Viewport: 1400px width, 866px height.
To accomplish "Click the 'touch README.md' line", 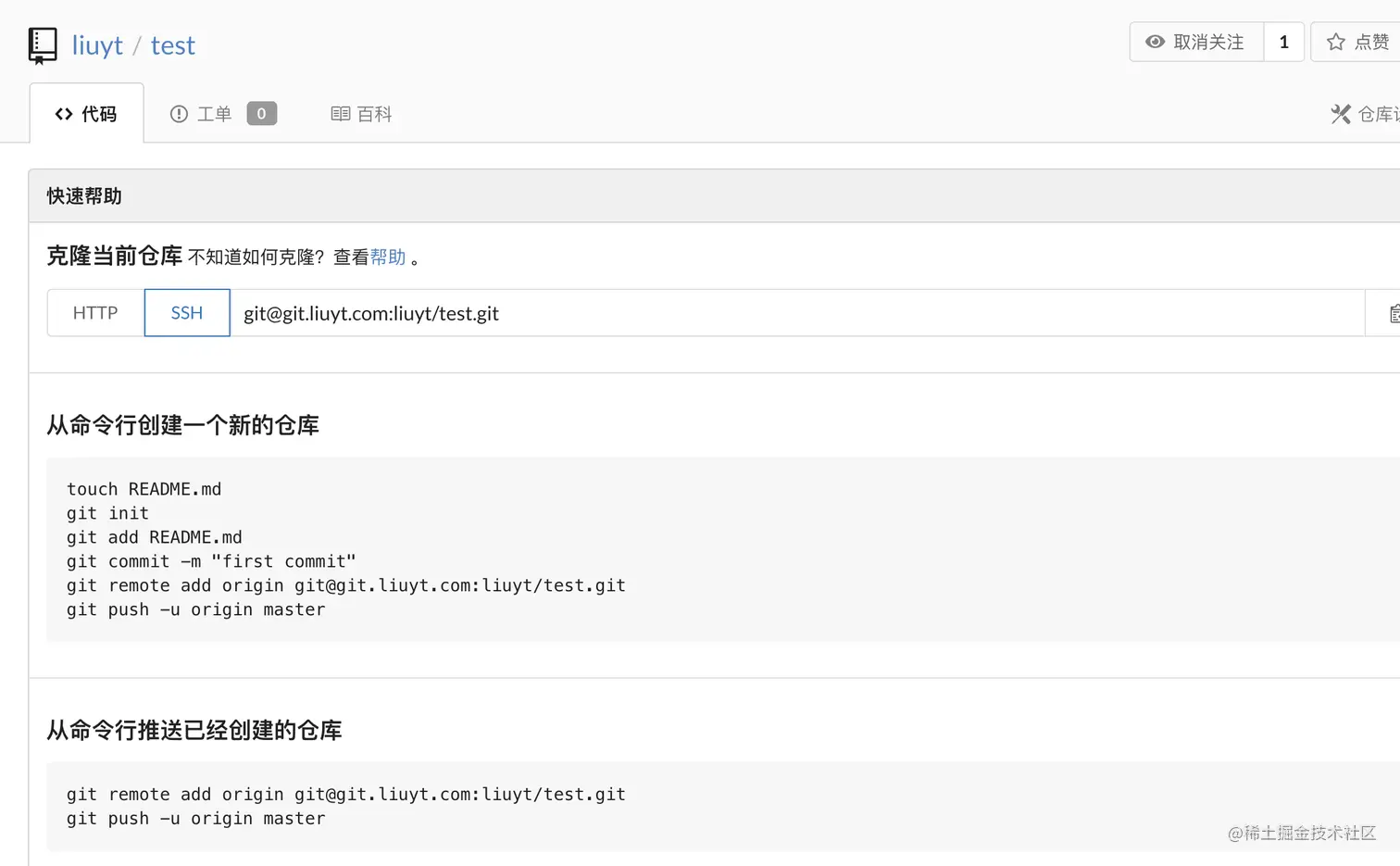I will [x=144, y=489].
